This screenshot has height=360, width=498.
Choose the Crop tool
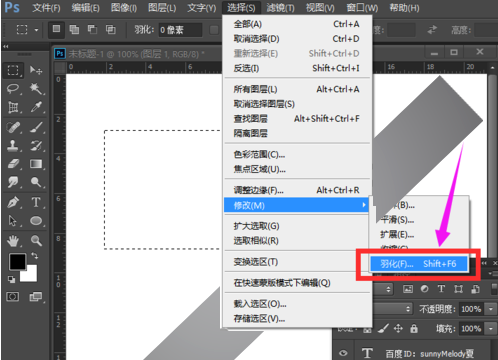[x=13, y=107]
